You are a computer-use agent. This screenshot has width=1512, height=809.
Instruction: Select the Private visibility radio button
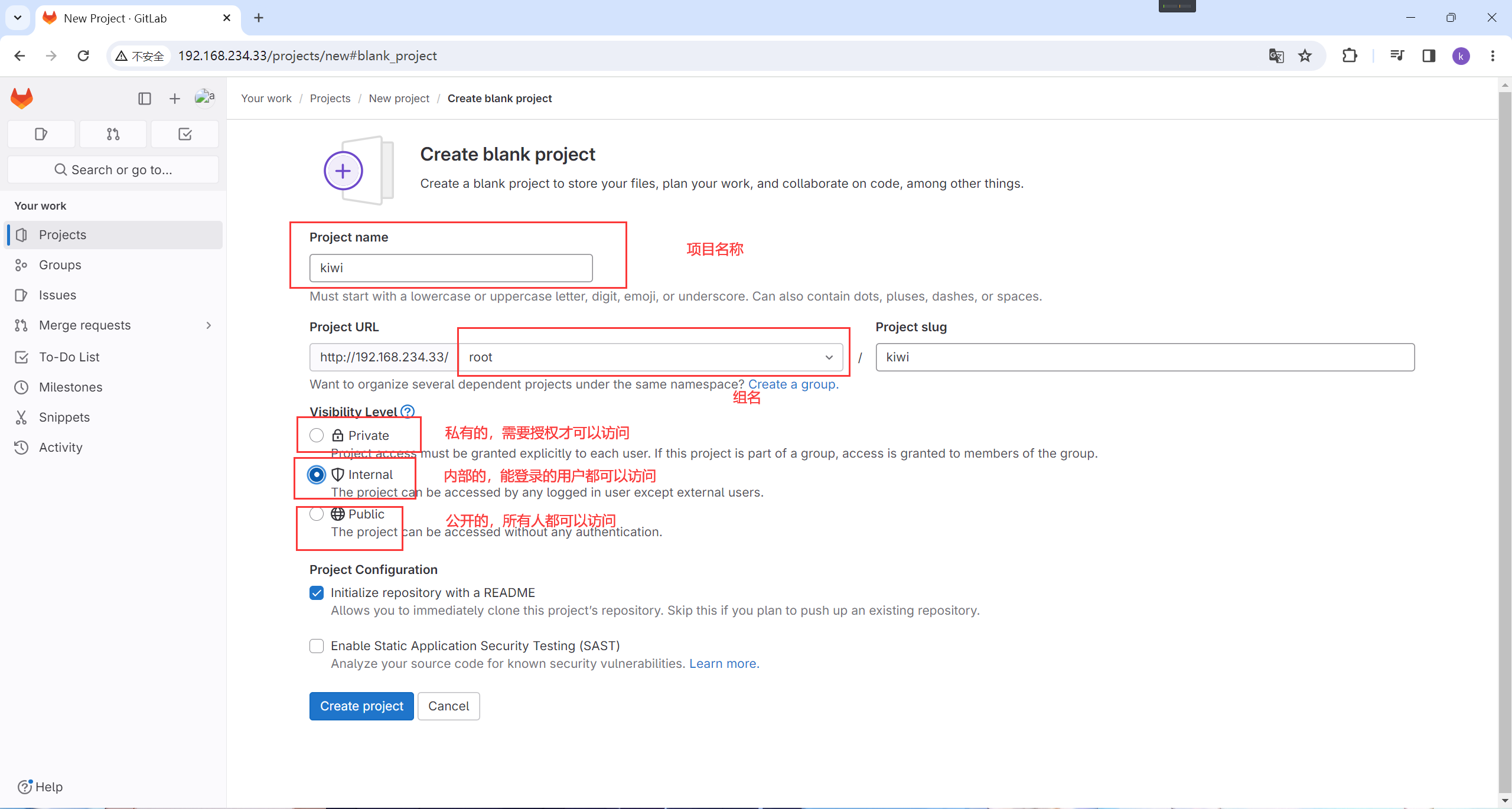click(x=317, y=435)
